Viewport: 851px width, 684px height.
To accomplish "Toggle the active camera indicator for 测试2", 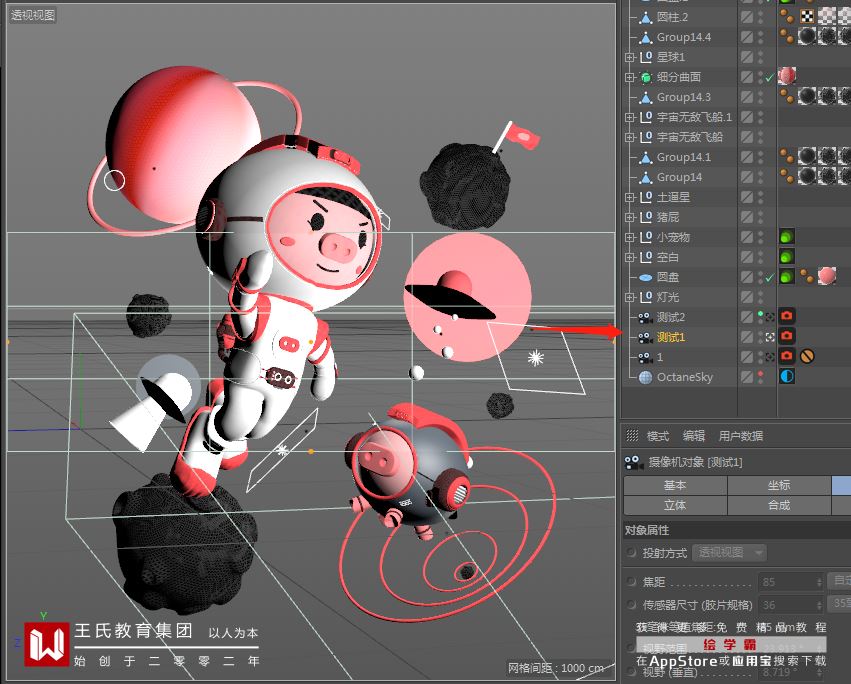I will [770, 318].
